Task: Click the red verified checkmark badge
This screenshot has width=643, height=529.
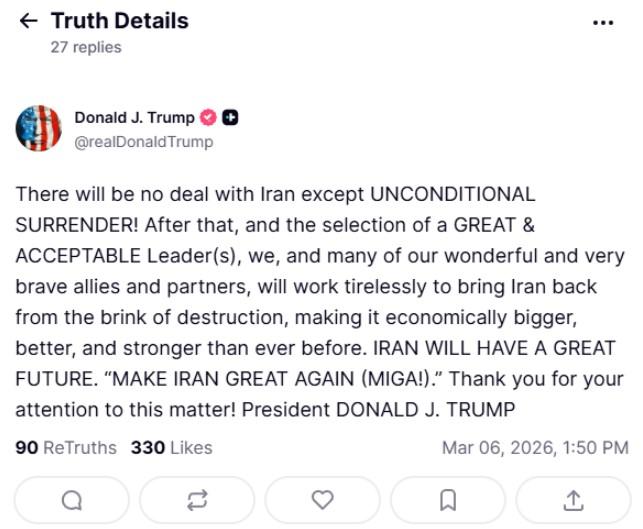Action: [x=209, y=118]
